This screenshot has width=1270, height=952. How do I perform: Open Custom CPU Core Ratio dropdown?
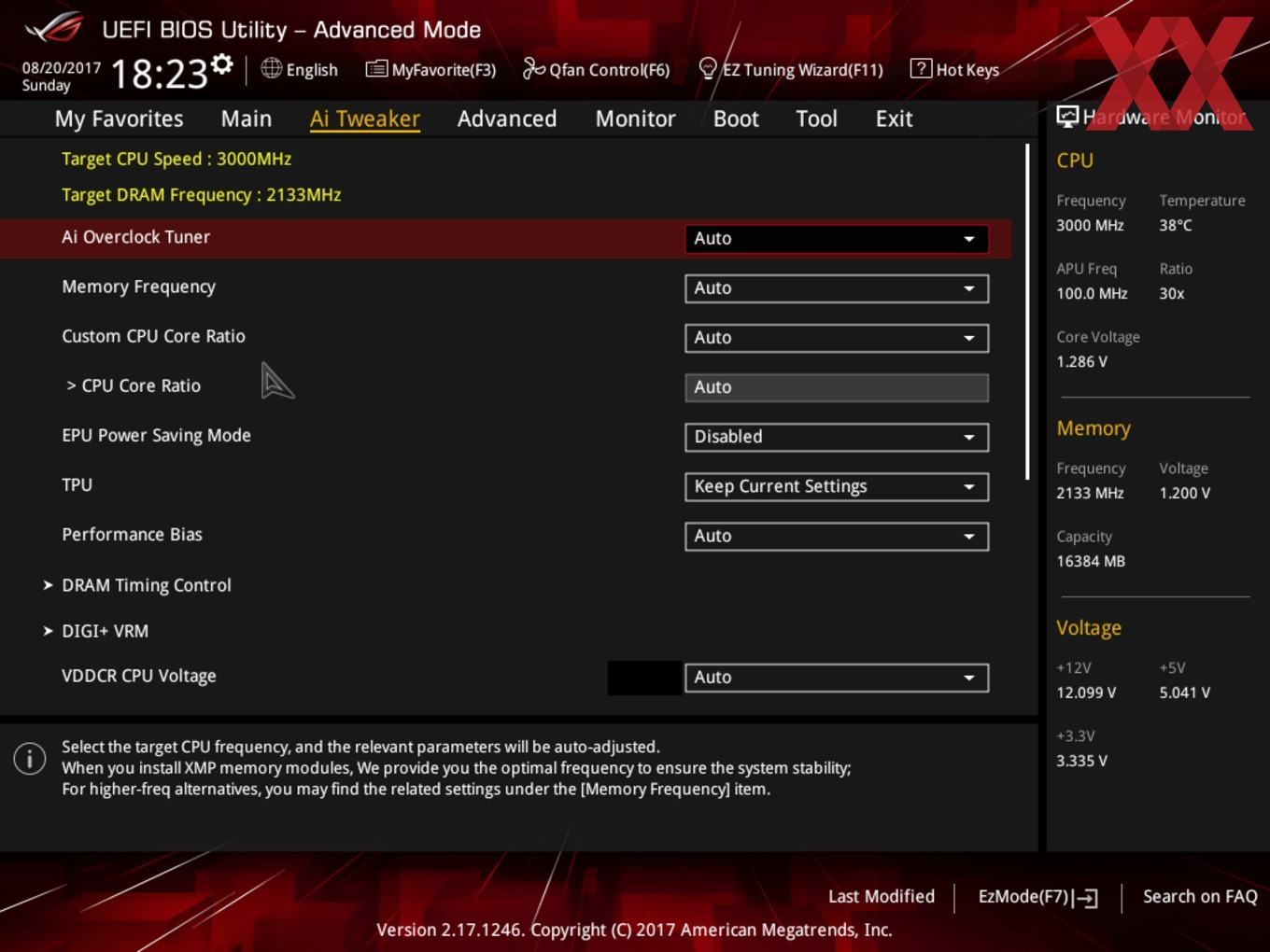click(837, 338)
